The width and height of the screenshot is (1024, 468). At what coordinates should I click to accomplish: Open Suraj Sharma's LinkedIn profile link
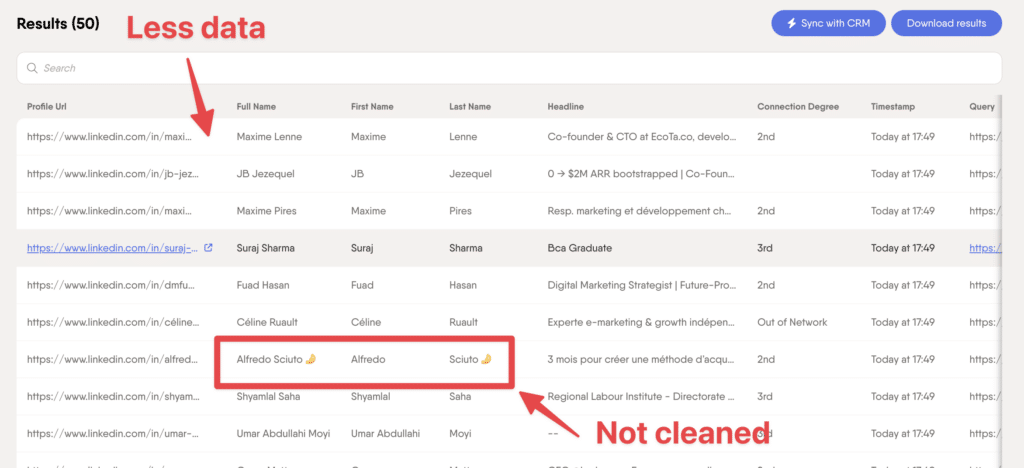pyautogui.click(x=113, y=248)
